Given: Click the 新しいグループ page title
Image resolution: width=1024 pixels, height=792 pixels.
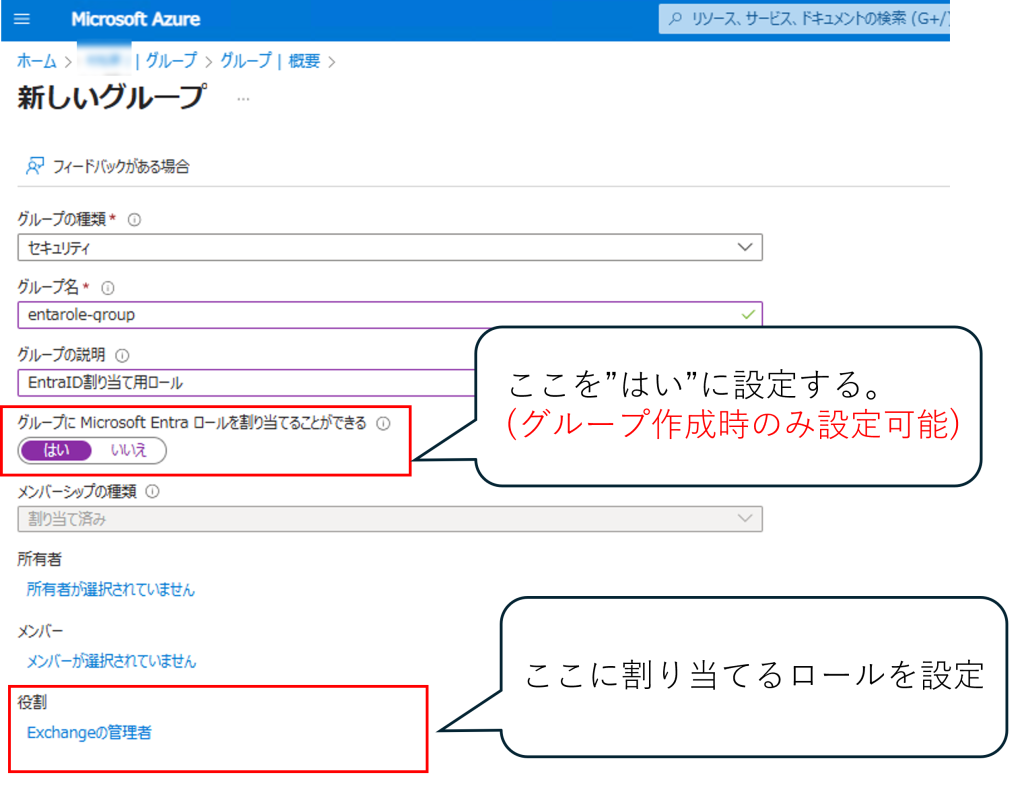Looking at the screenshot, I should [112, 97].
